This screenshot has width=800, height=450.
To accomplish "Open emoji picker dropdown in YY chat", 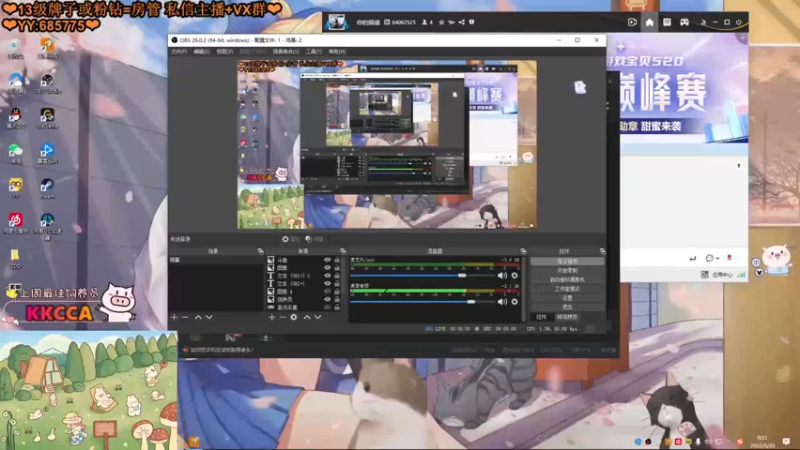I will 712,258.
